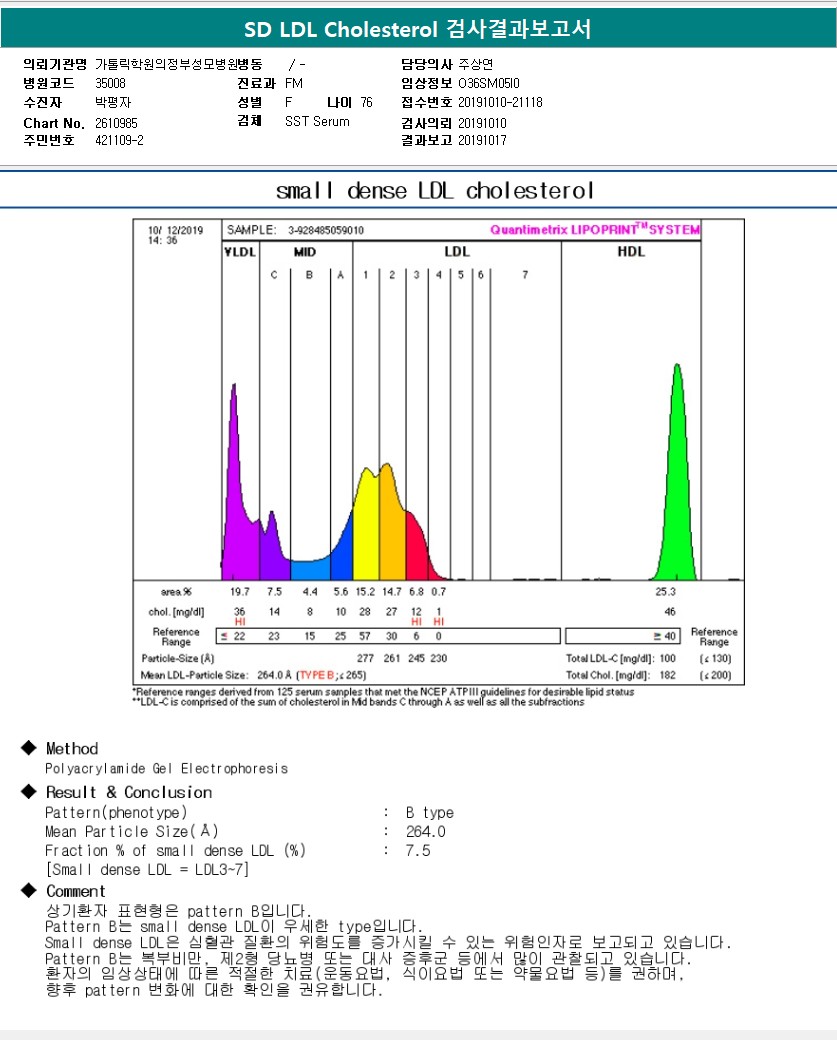Click the HI flag under chol. value 36
837x1040 pixels.
pos(239,621)
